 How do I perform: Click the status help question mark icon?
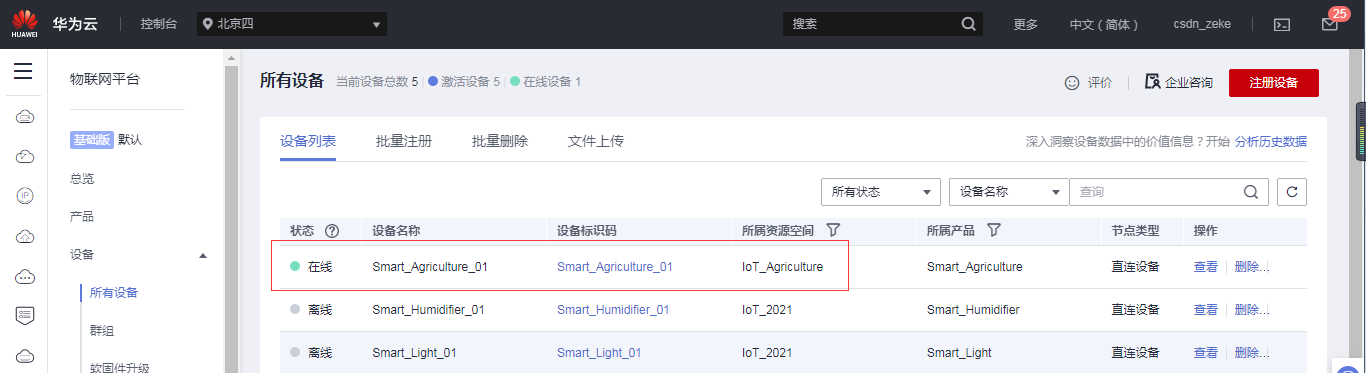[332, 231]
